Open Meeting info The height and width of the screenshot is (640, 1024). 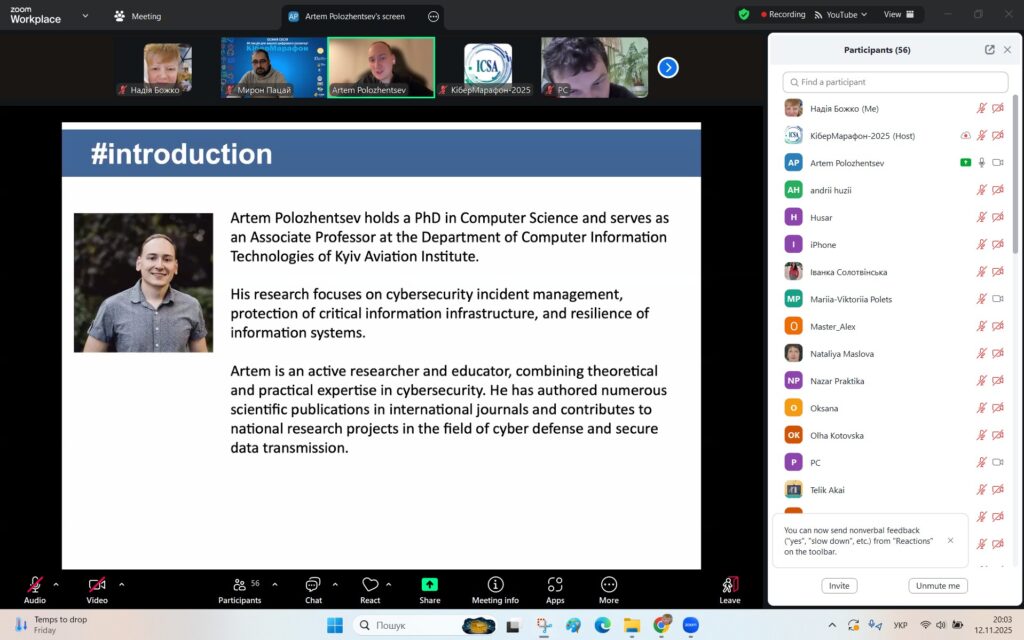[495, 585]
